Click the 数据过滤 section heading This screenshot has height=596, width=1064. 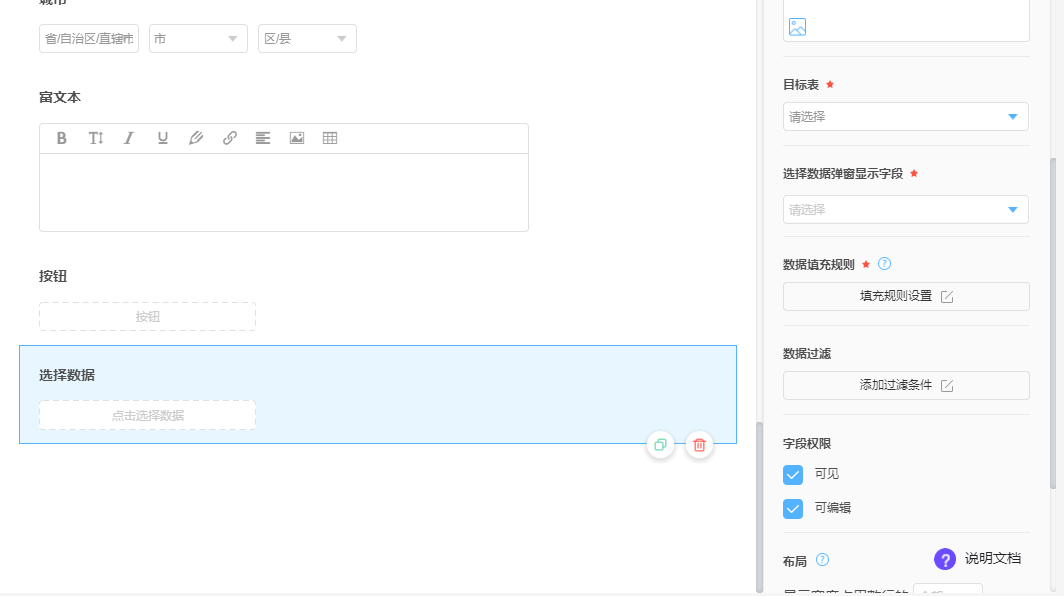(x=807, y=354)
